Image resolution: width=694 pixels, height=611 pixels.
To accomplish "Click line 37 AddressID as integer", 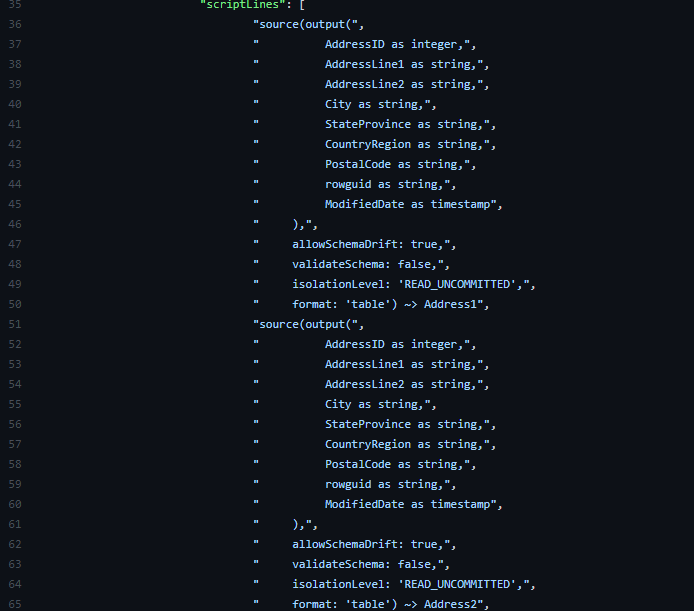I will point(394,44).
